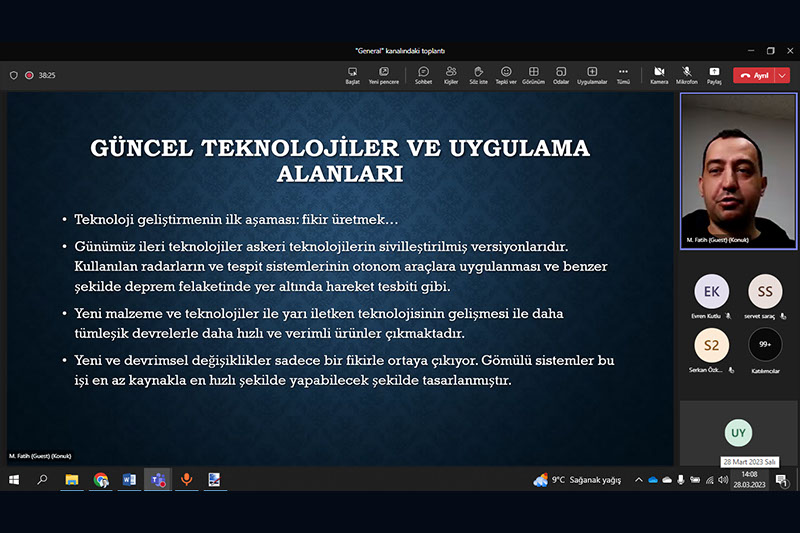
Task: Open Microsoft Word from the taskbar
Action: (129, 480)
